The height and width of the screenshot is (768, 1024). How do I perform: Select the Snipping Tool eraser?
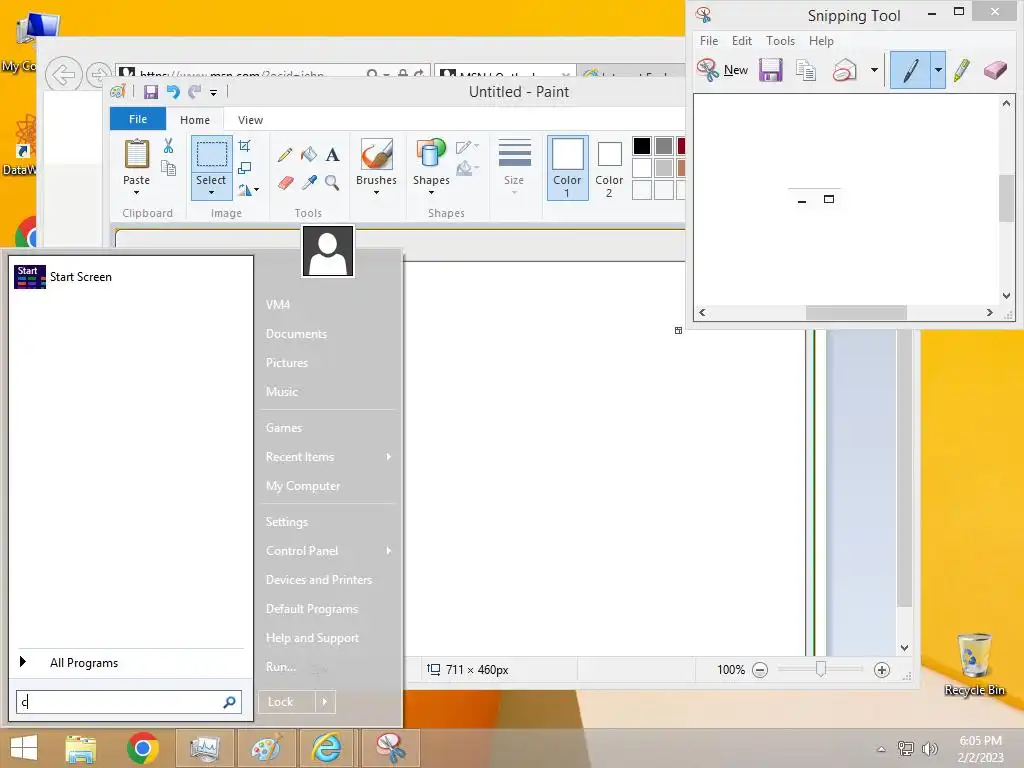pyautogui.click(x=995, y=70)
